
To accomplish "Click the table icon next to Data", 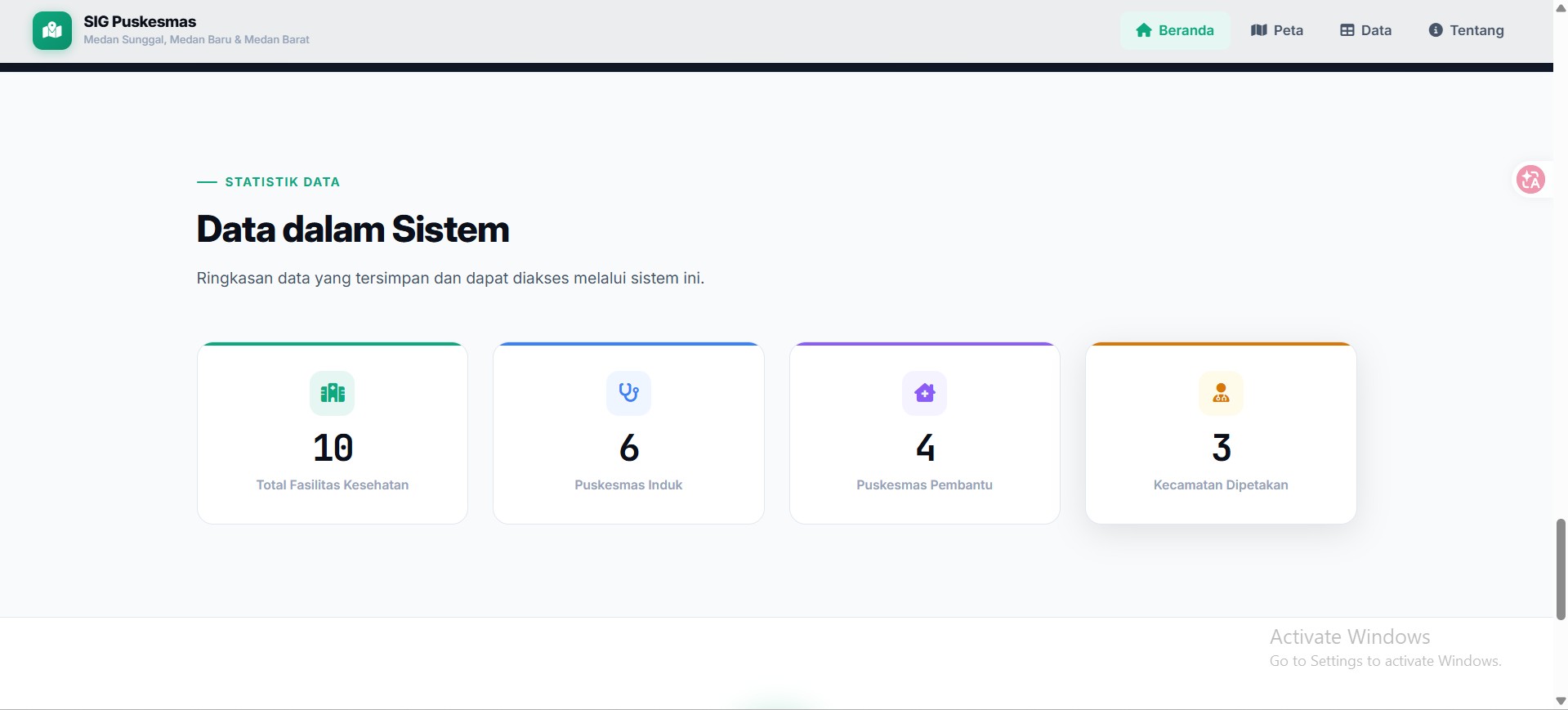I will click(x=1347, y=30).
